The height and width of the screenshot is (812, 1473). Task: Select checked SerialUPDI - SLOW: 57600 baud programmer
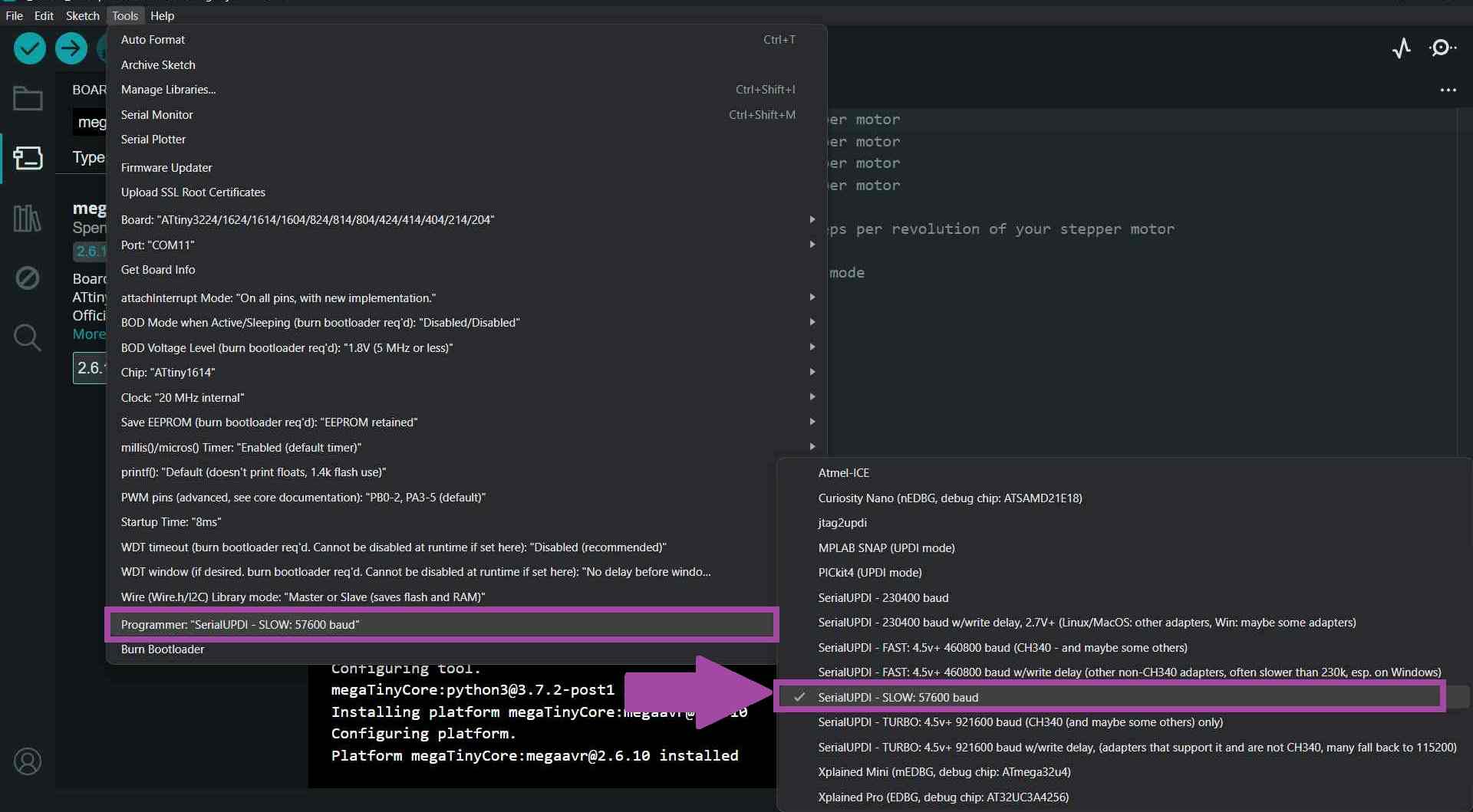pos(898,697)
